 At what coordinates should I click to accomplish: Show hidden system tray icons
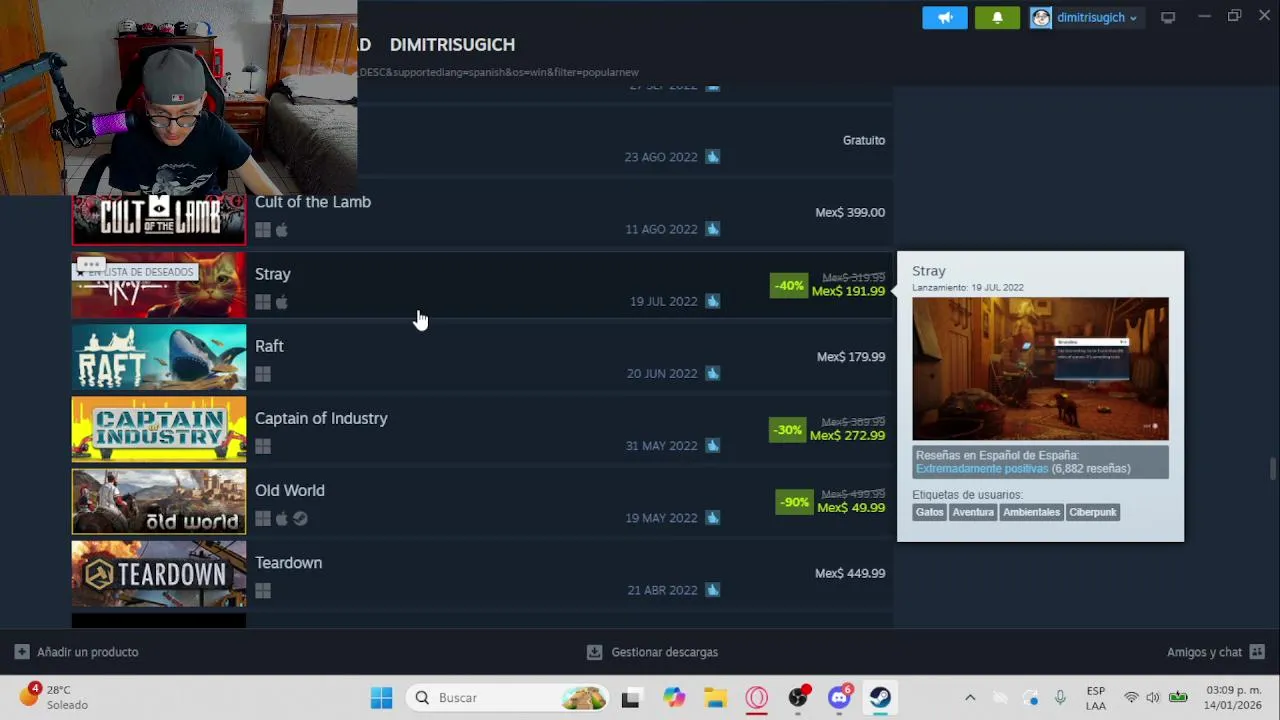tap(969, 698)
